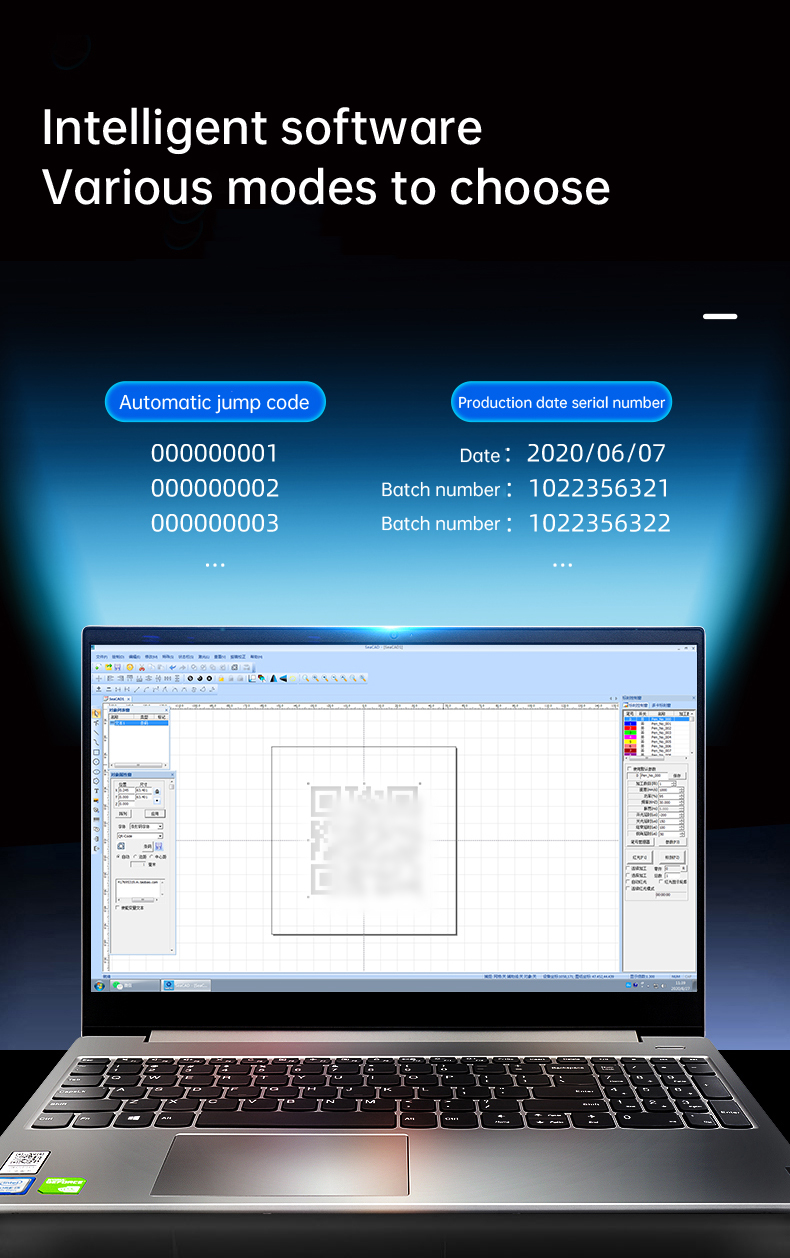Screen dimensions: 790x1258
Task: Click the Undo arrow icon
Action: [172, 667]
